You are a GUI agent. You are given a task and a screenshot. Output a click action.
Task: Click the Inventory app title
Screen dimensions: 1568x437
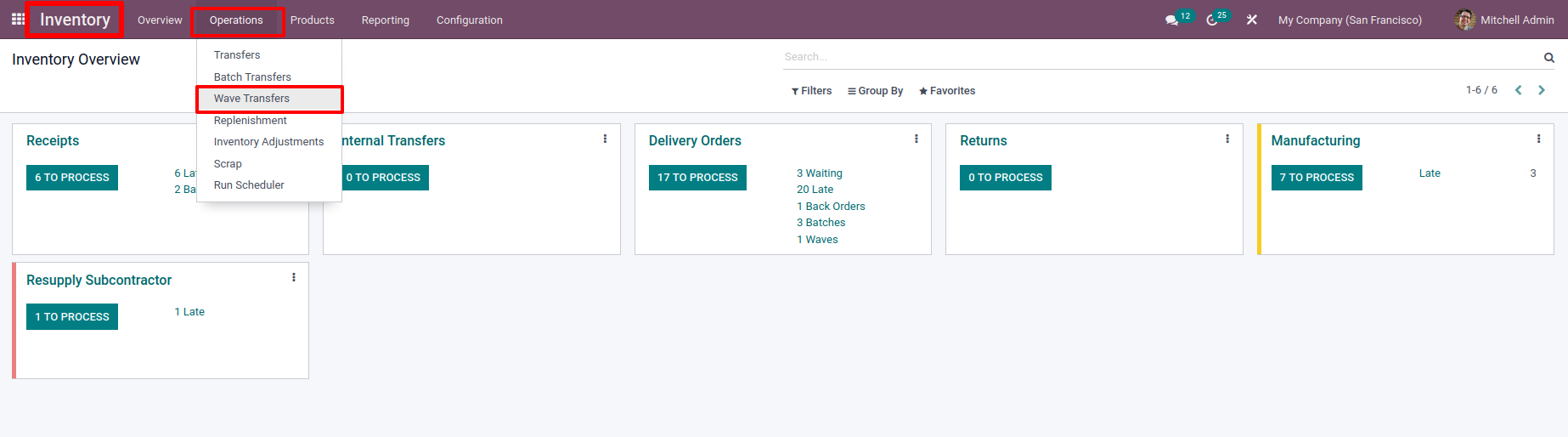click(75, 20)
